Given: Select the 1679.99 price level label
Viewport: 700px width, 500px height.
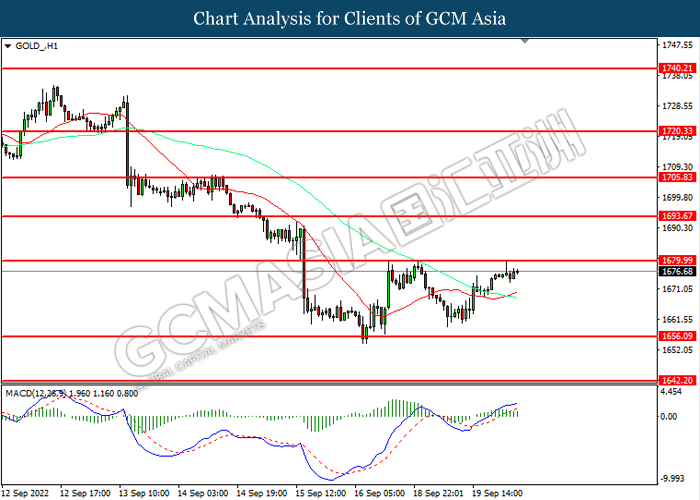Looking at the screenshot, I should point(677,260).
